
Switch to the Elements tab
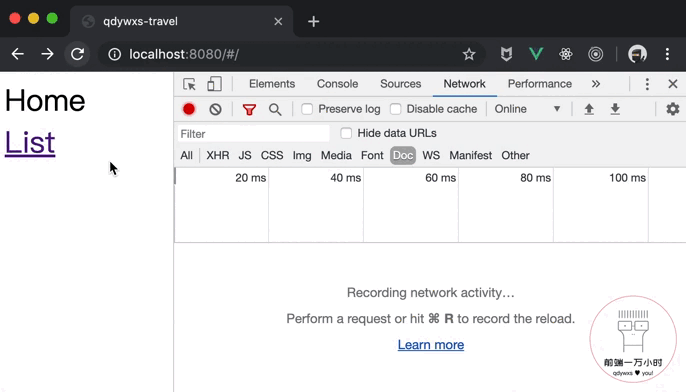point(272,84)
